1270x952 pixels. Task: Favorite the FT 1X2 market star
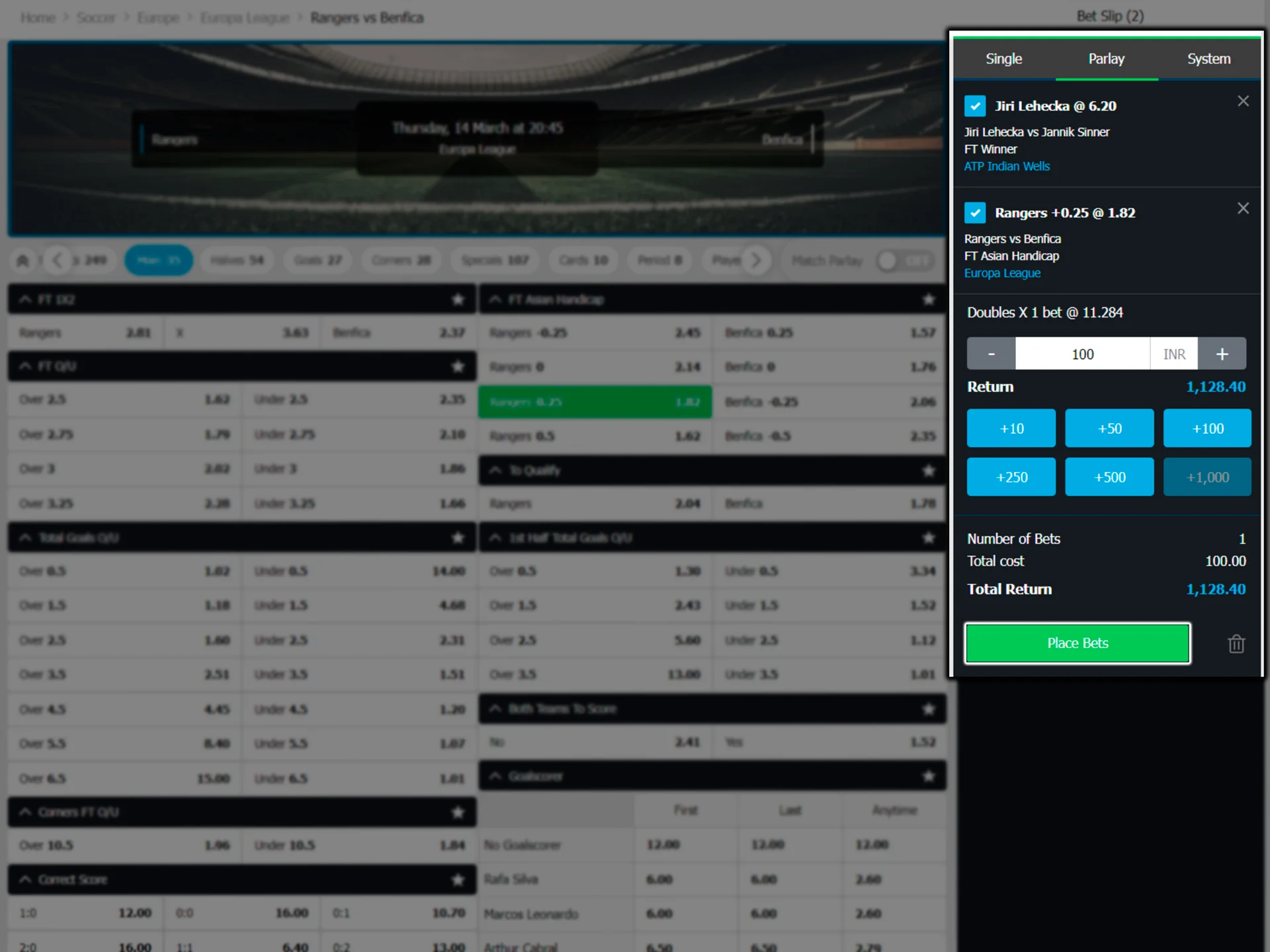pyautogui.click(x=458, y=299)
